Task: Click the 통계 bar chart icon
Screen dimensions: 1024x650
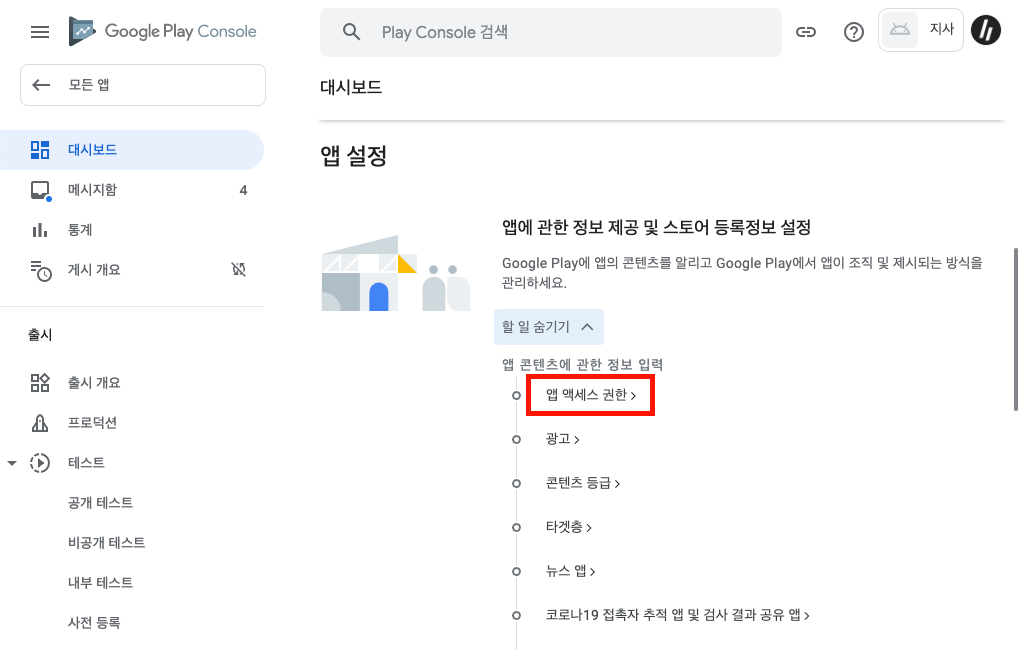Action: pyautogui.click(x=40, y=230)
